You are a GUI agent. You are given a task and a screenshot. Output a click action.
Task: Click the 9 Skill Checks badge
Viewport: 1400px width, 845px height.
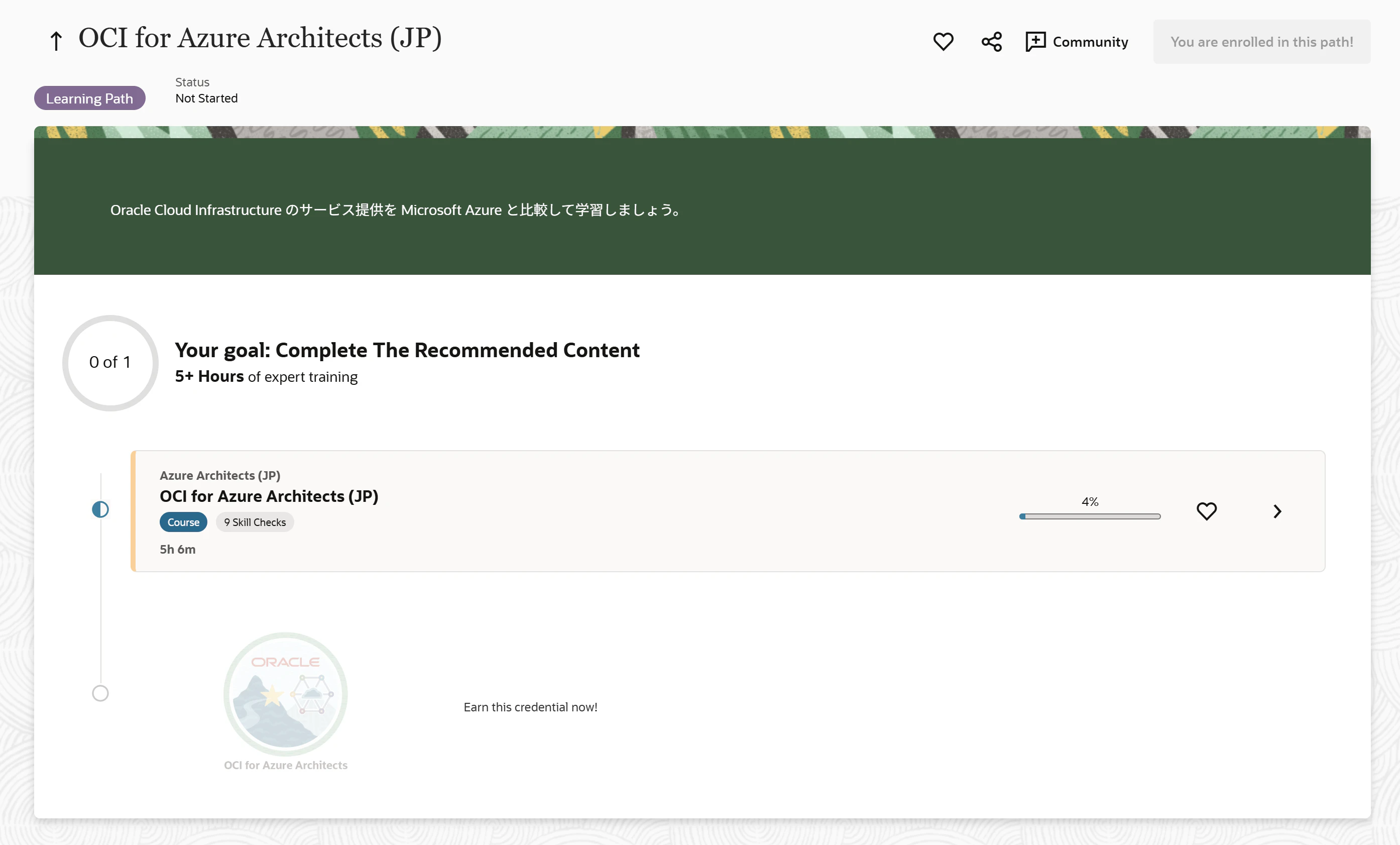pos(255,521)
